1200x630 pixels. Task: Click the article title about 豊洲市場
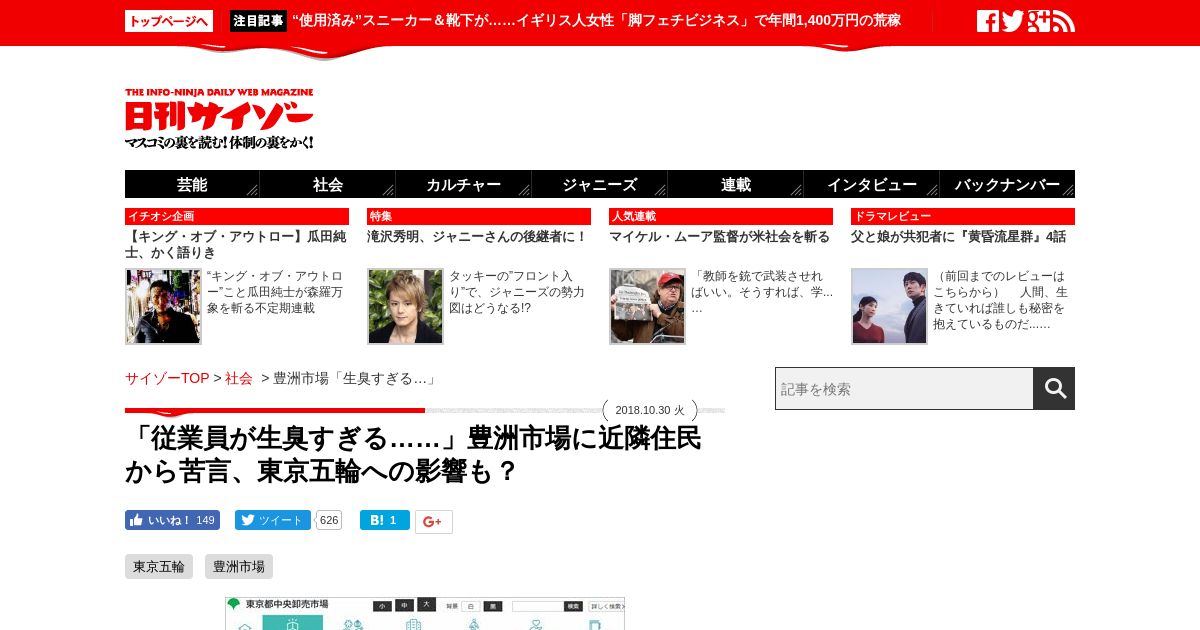(x=413, y=454)
